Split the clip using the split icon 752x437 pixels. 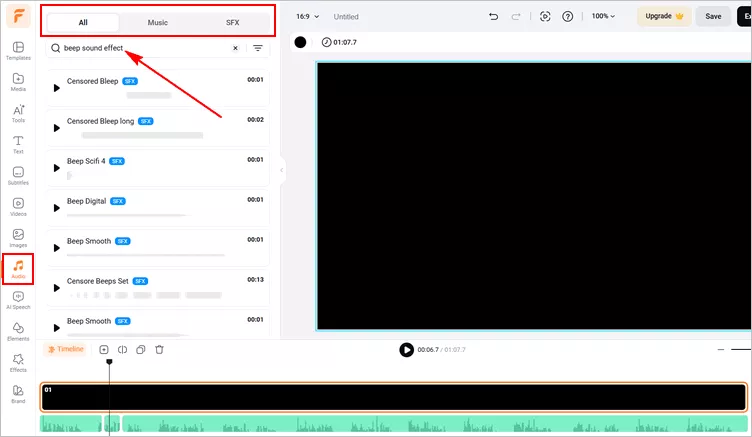point(122,350)
